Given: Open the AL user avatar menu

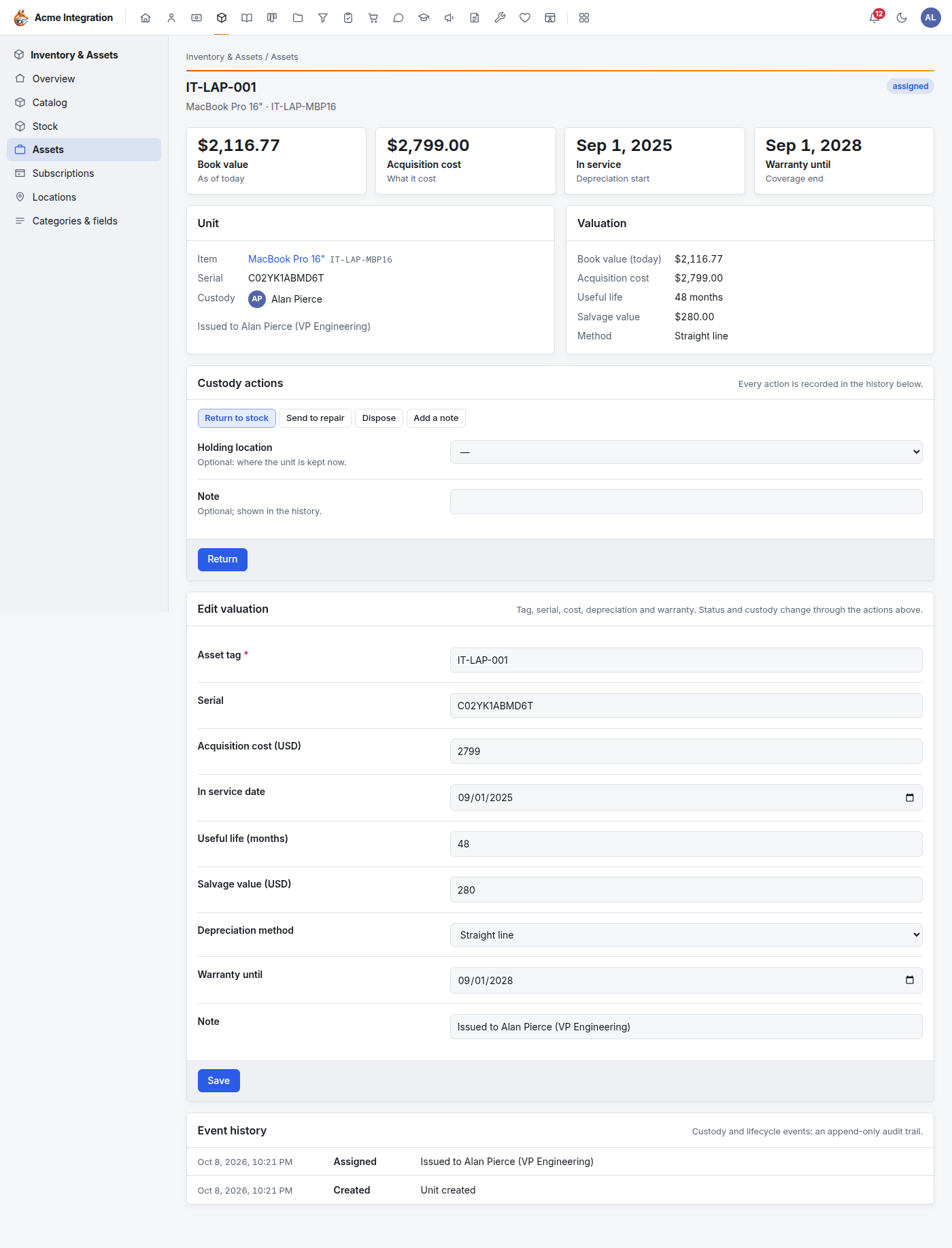Looking at the screenshot, I should coord(930,18).
